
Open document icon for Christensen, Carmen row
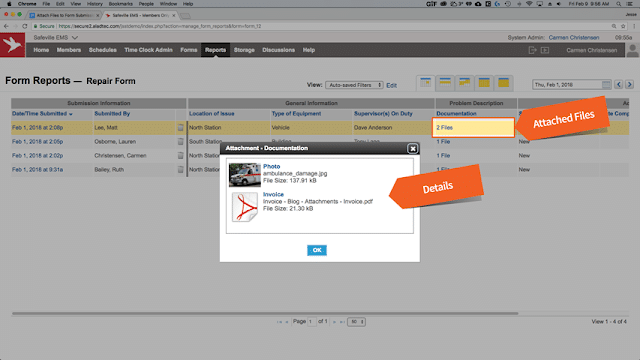pos(180,156)
